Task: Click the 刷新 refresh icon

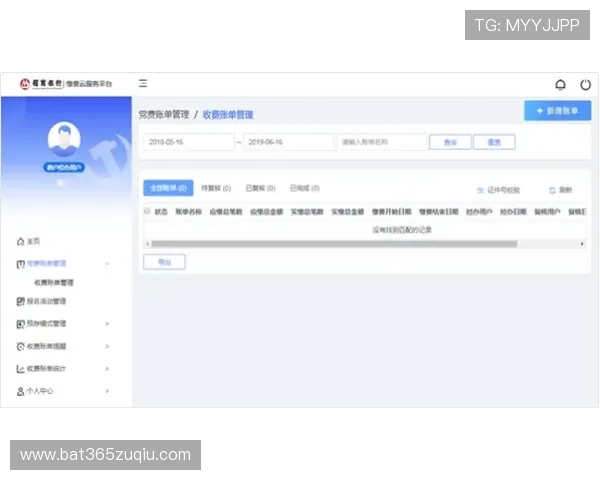Action: [552, 190]
